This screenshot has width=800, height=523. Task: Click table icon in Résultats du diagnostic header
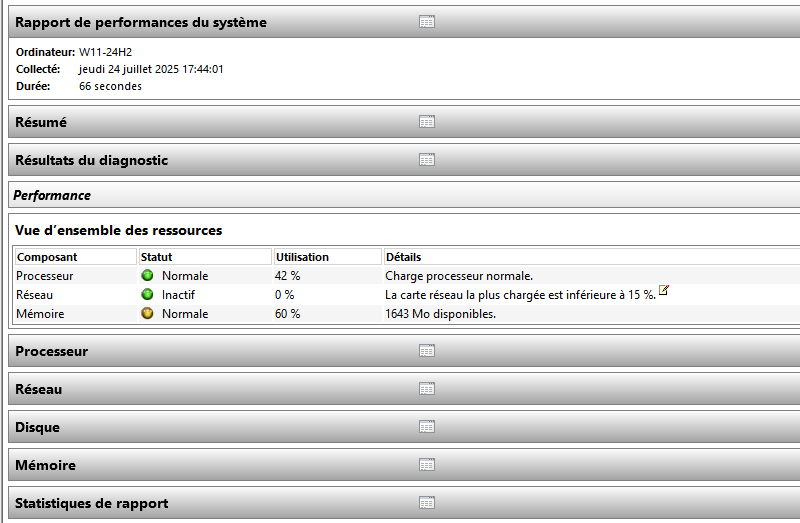coord(427,160)
